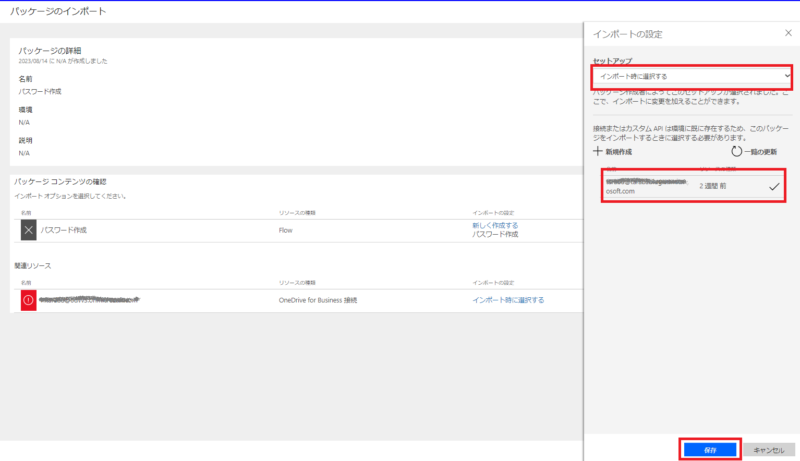Click the red warning icon in 関連リソース
Image resolution: width=800 pixels, height=461 pixels.
(29, 299)
